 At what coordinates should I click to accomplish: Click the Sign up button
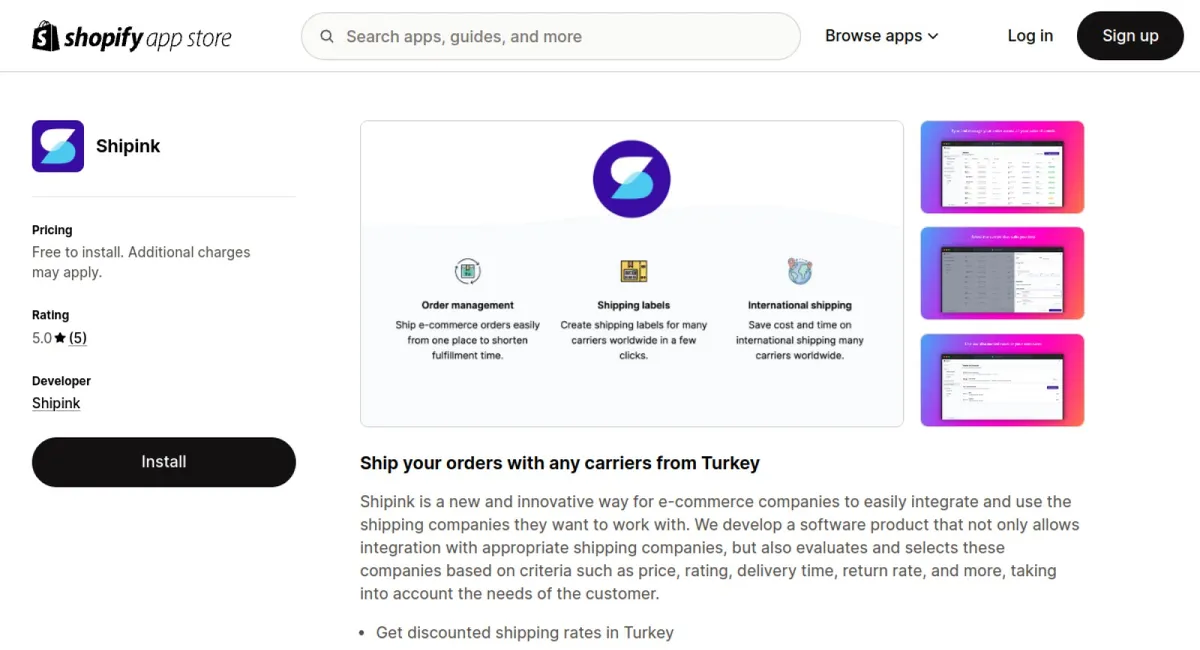tap(1130, 36)
